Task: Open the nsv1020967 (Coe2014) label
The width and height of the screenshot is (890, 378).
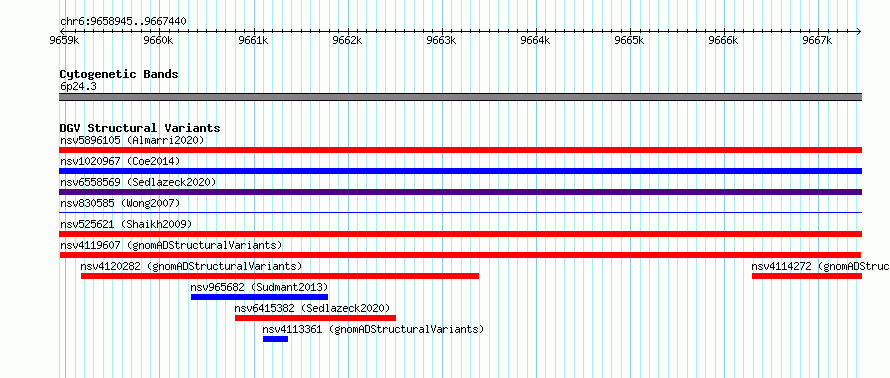Action: coord(120,161)
